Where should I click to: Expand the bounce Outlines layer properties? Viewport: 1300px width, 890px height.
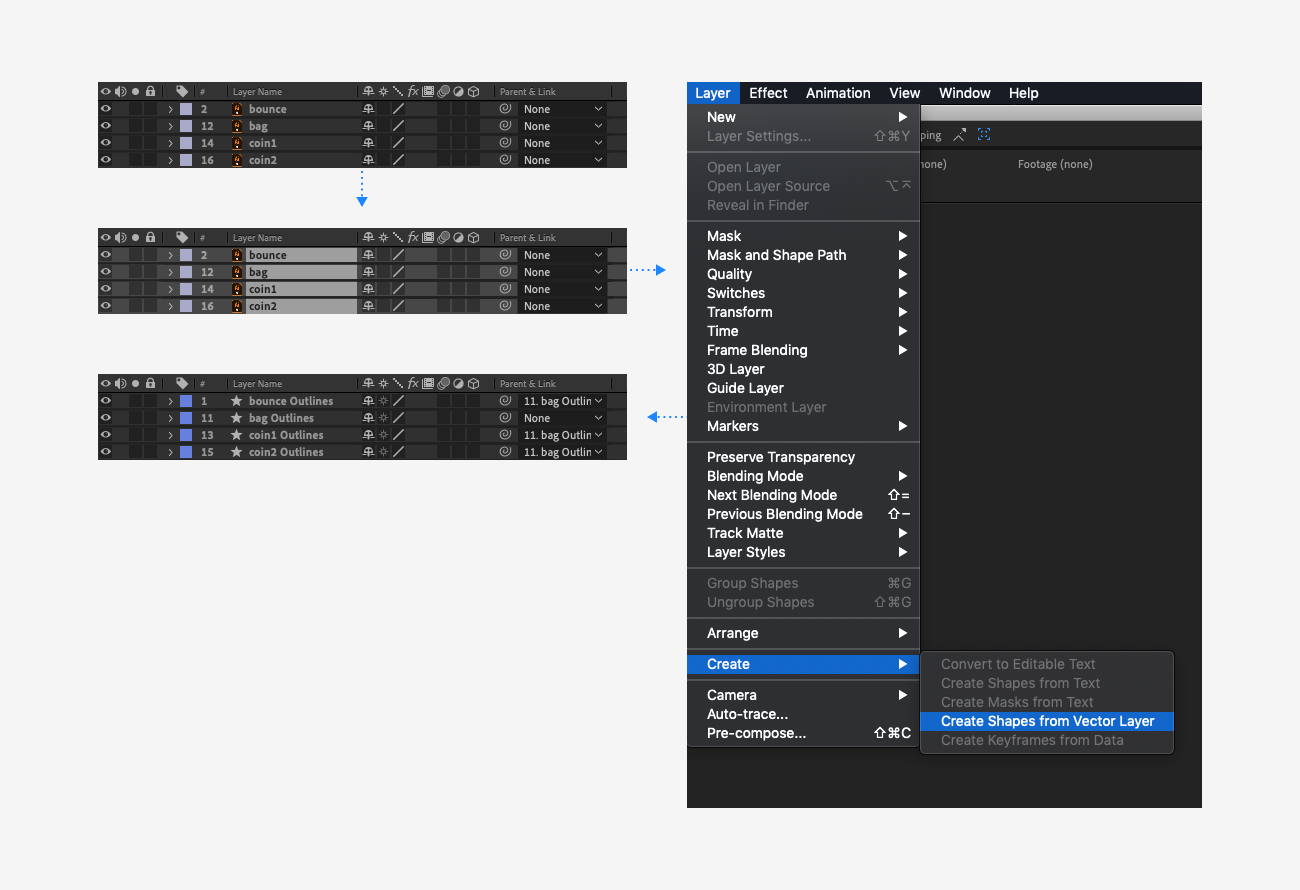pyautogui.click(x=171, y=401)
